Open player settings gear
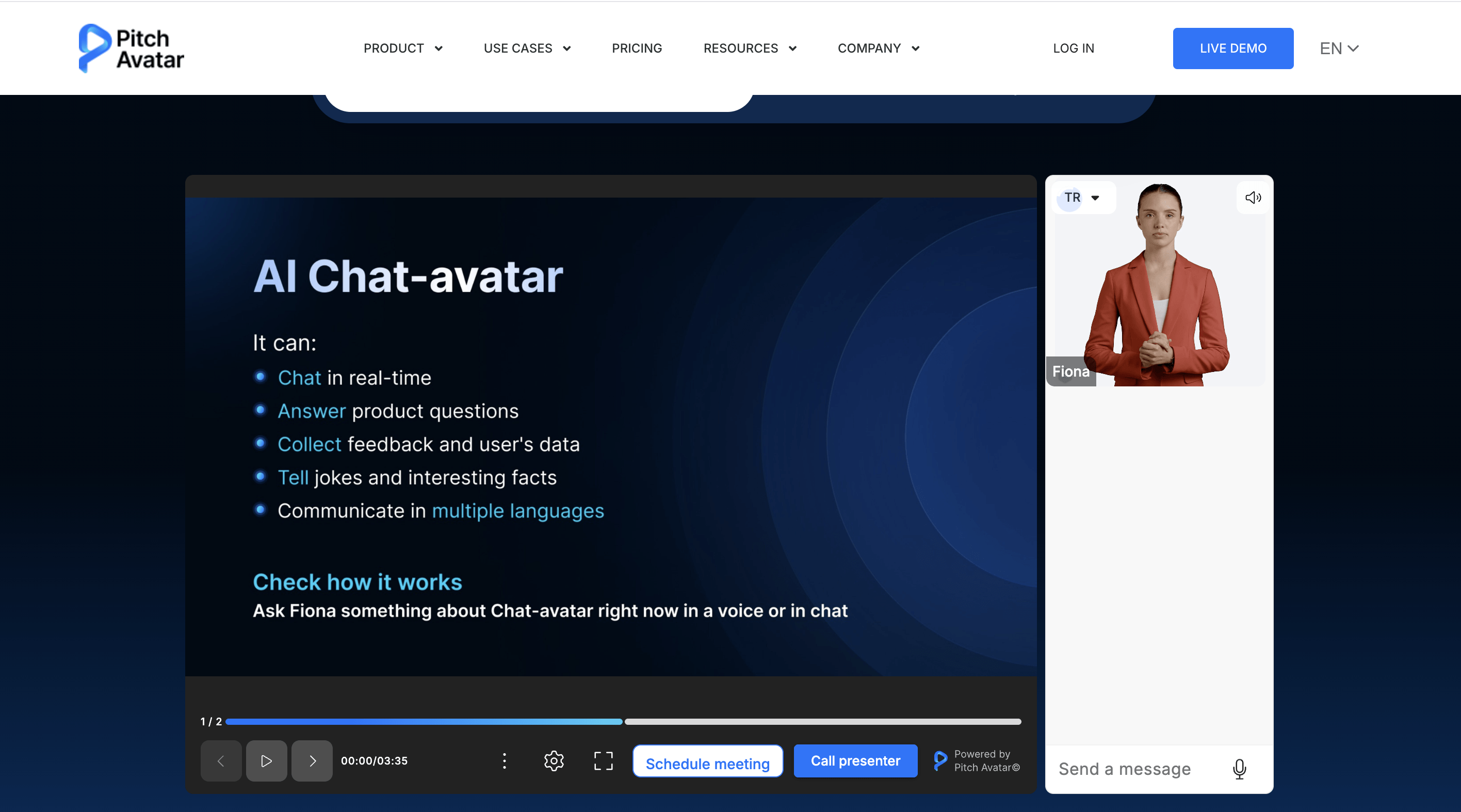1461x812 pixels. click(554, 760)
